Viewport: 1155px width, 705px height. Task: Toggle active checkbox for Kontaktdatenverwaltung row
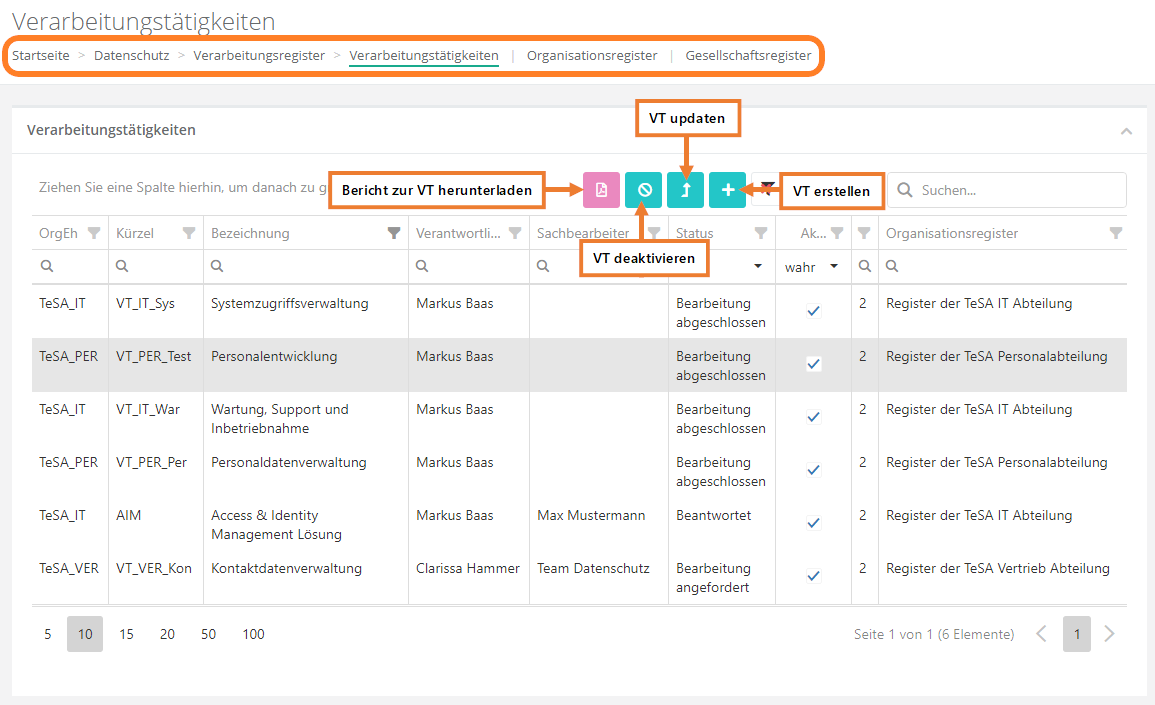pos(813,576)
